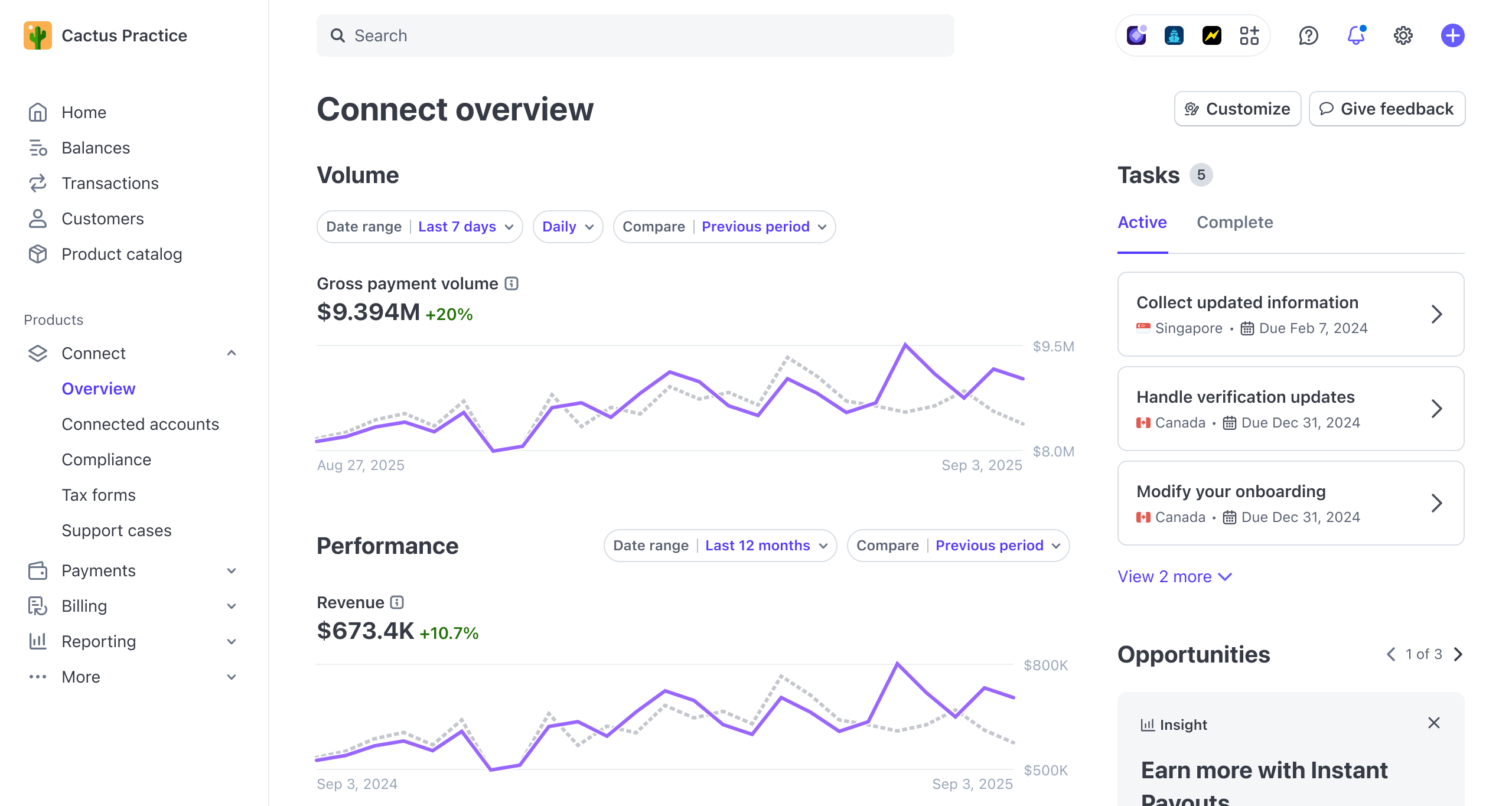Click the blue plus create button
This screenshot has height=806, width=1512.
point(1452,35)
